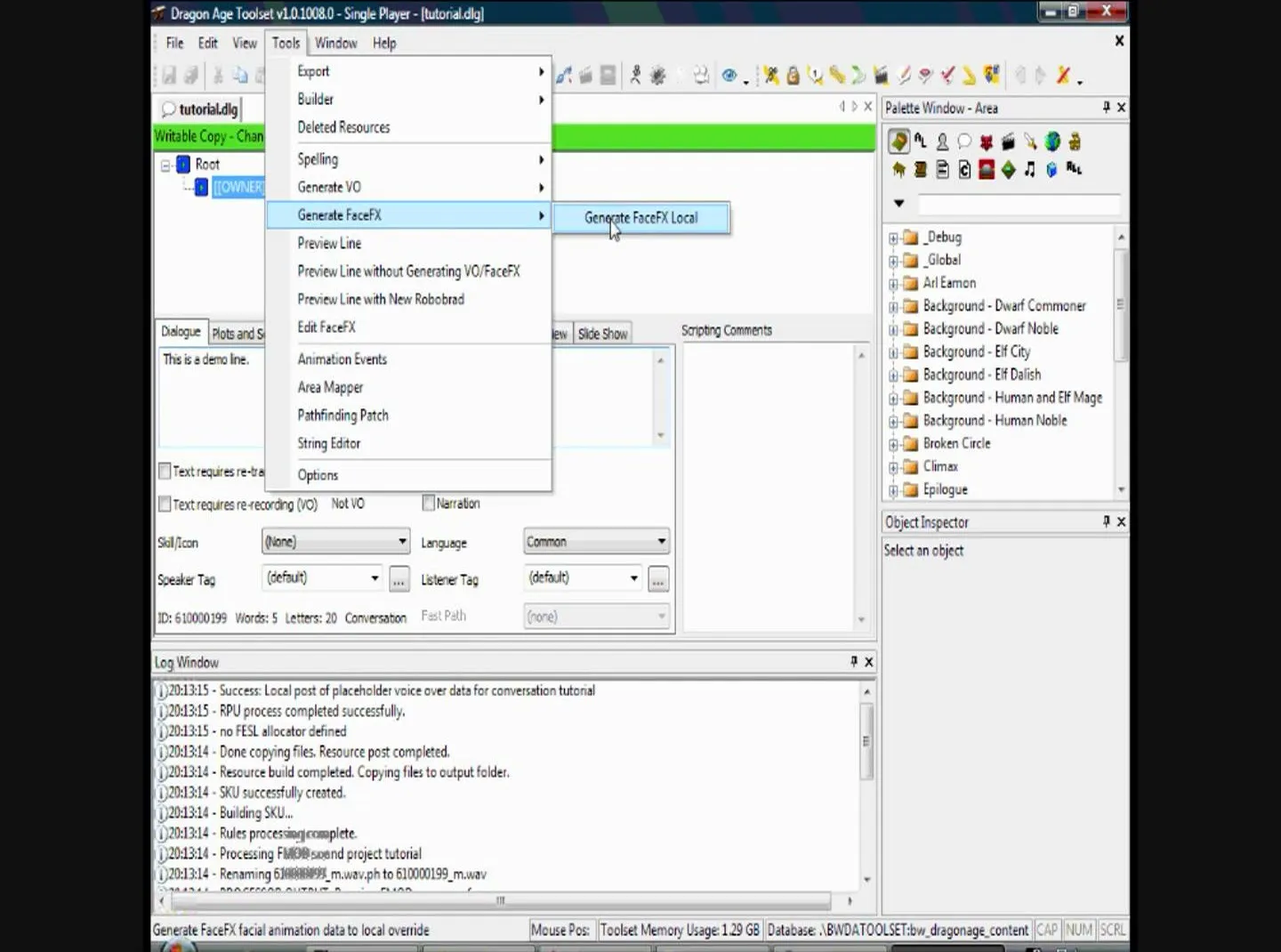Select the music note palette icon

click(x=1030, y=169)
